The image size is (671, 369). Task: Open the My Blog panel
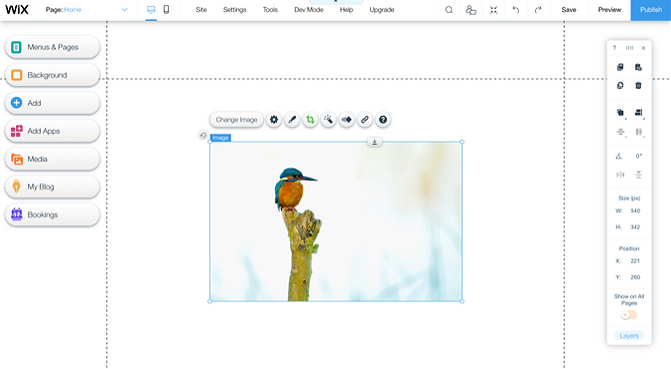(52, 187)
